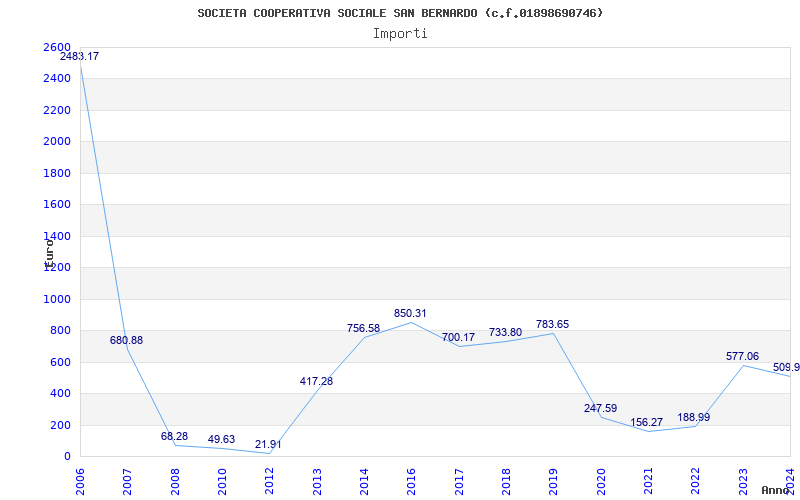Click the year 2020 axis label
The image size is (800, 500).
point(601,481)
